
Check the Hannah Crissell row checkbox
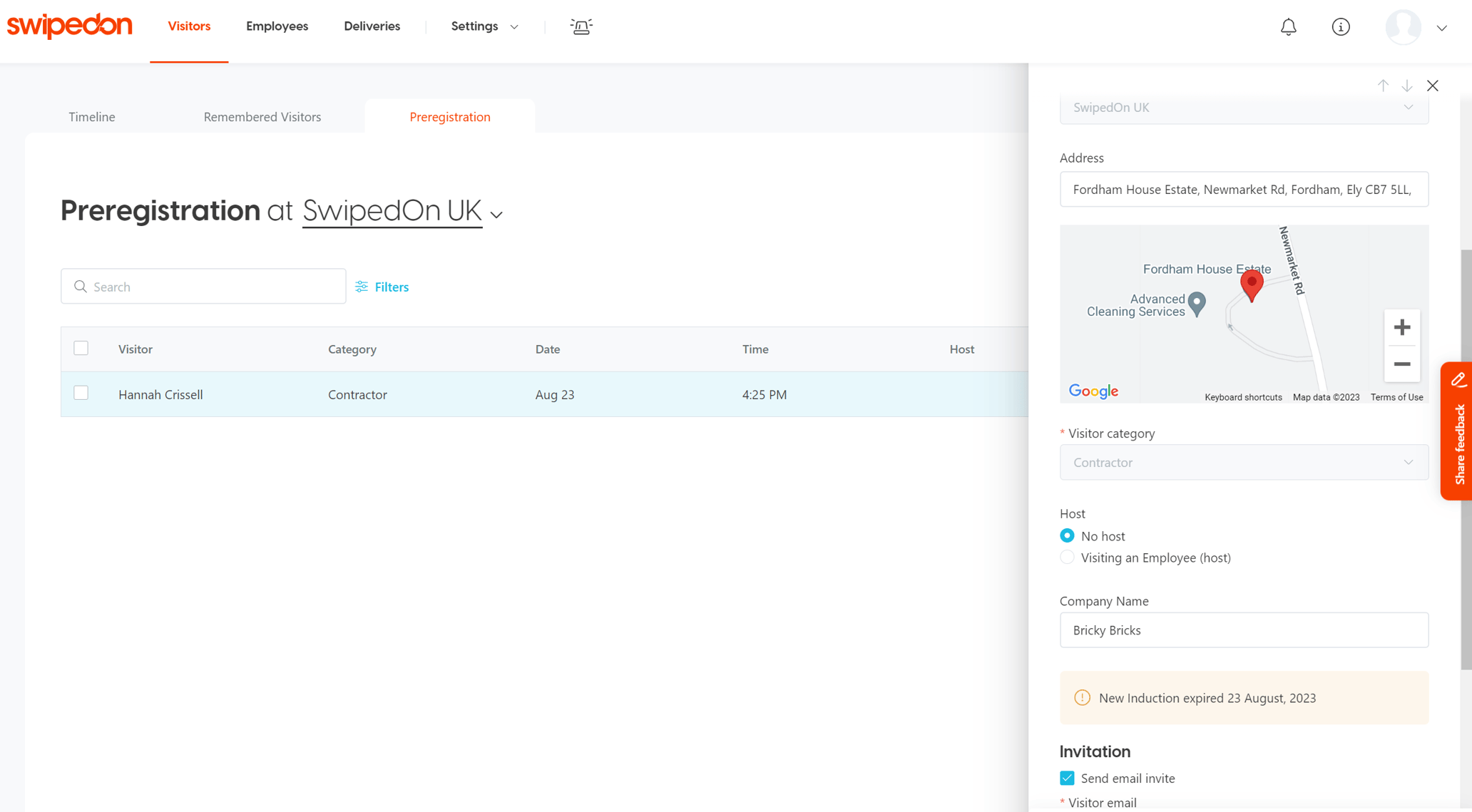tap(81, 393)
